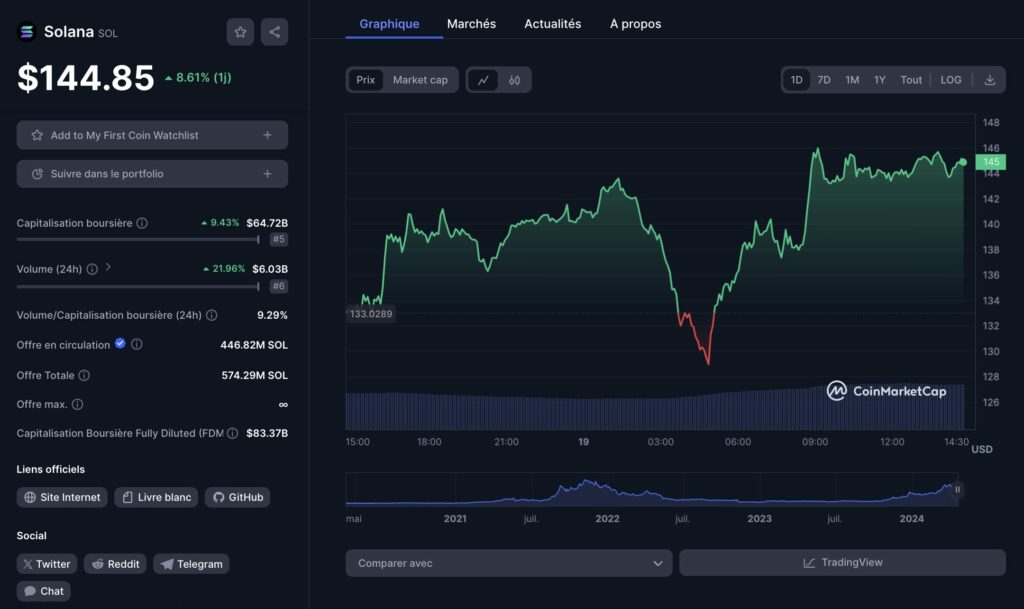Set chart range to 1M
This screenshot has width=1024, height=609.
pos(852,80)
